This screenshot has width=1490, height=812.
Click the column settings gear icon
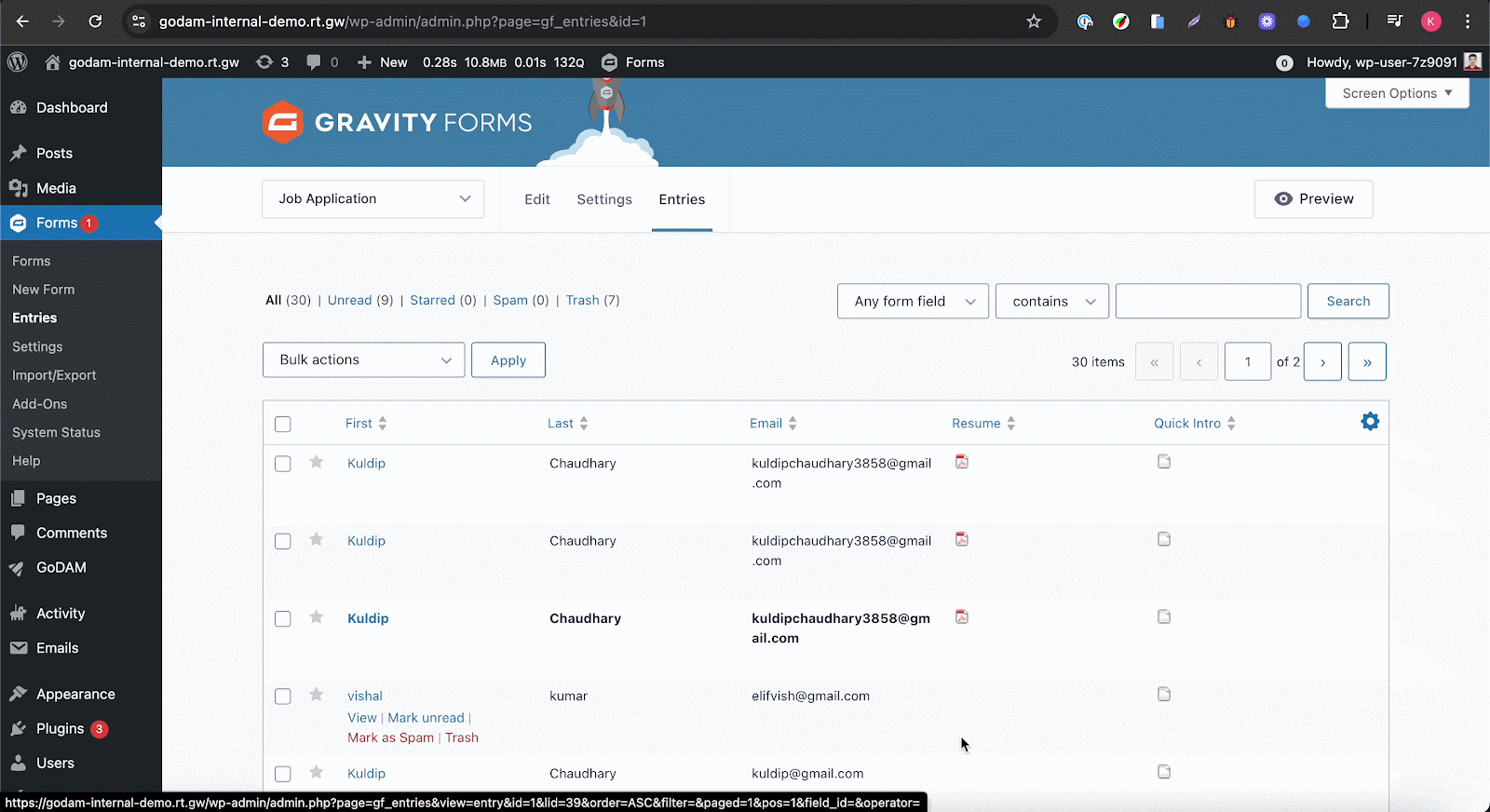[1370, 422]
